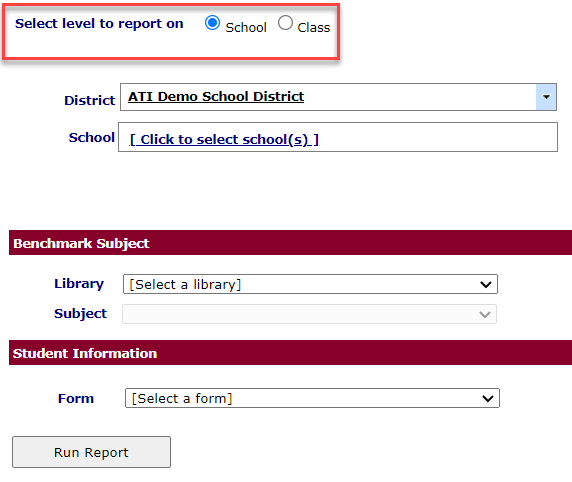Click to select school(s) link
The height and width of the screenshot is (482, 572).
coord(224,139)
